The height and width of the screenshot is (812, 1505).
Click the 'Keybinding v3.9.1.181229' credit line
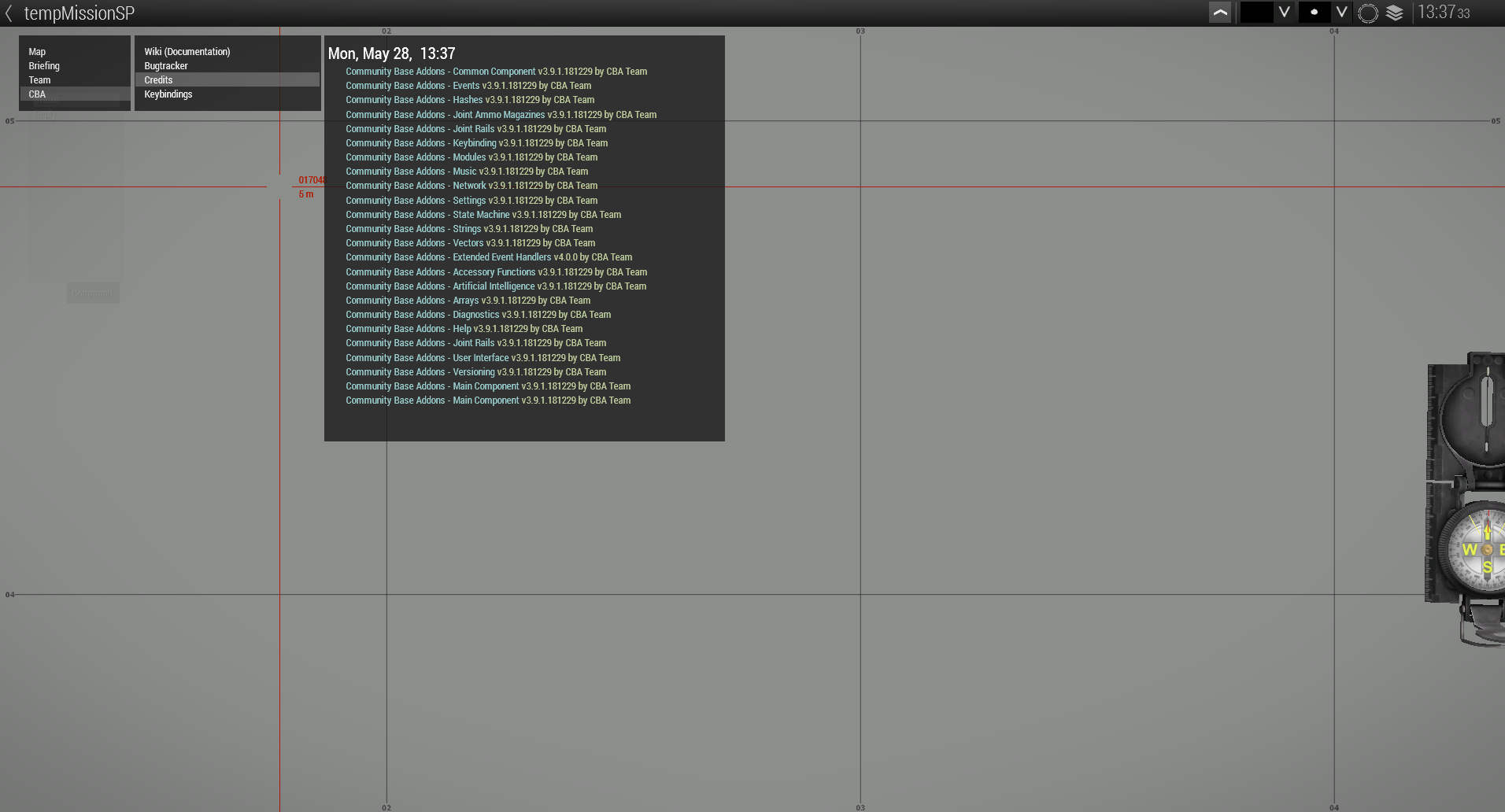[x=477, y=143]
